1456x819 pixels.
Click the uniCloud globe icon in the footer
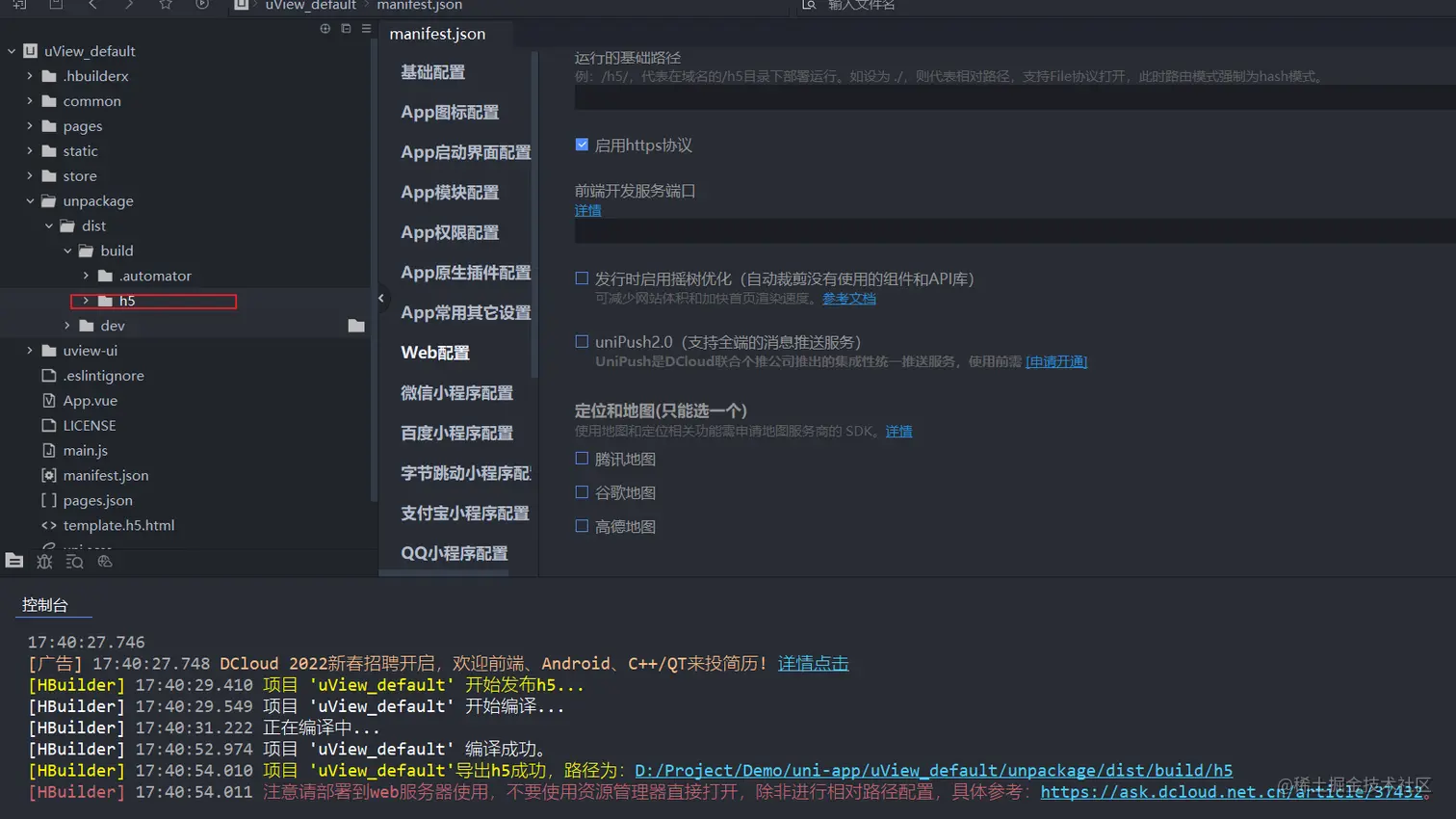coord(106,562)
